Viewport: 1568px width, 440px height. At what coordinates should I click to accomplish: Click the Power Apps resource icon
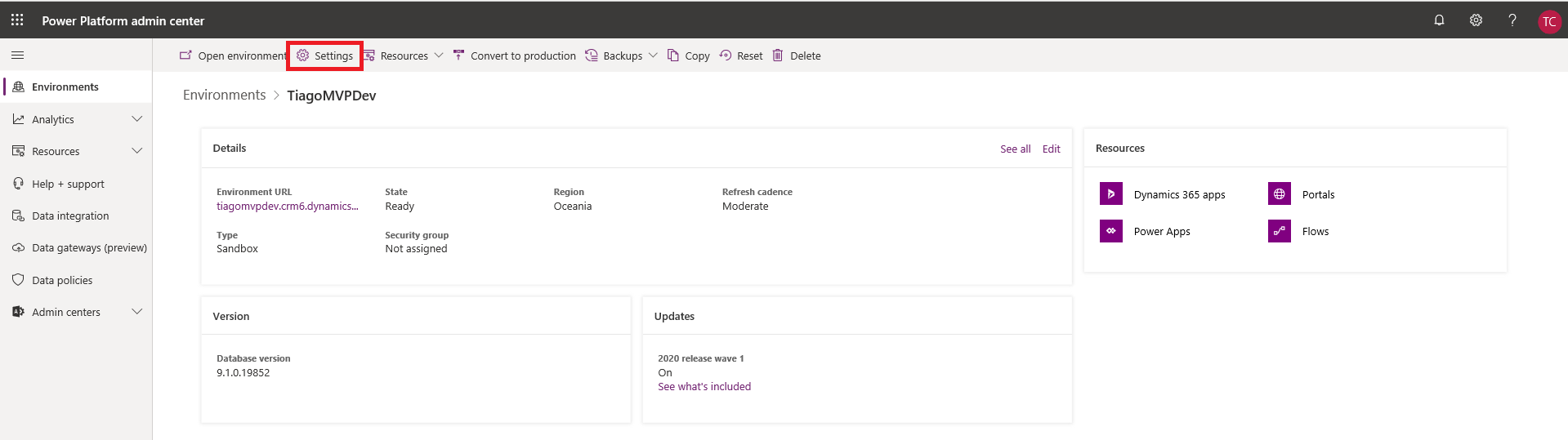click(1110, 231)
